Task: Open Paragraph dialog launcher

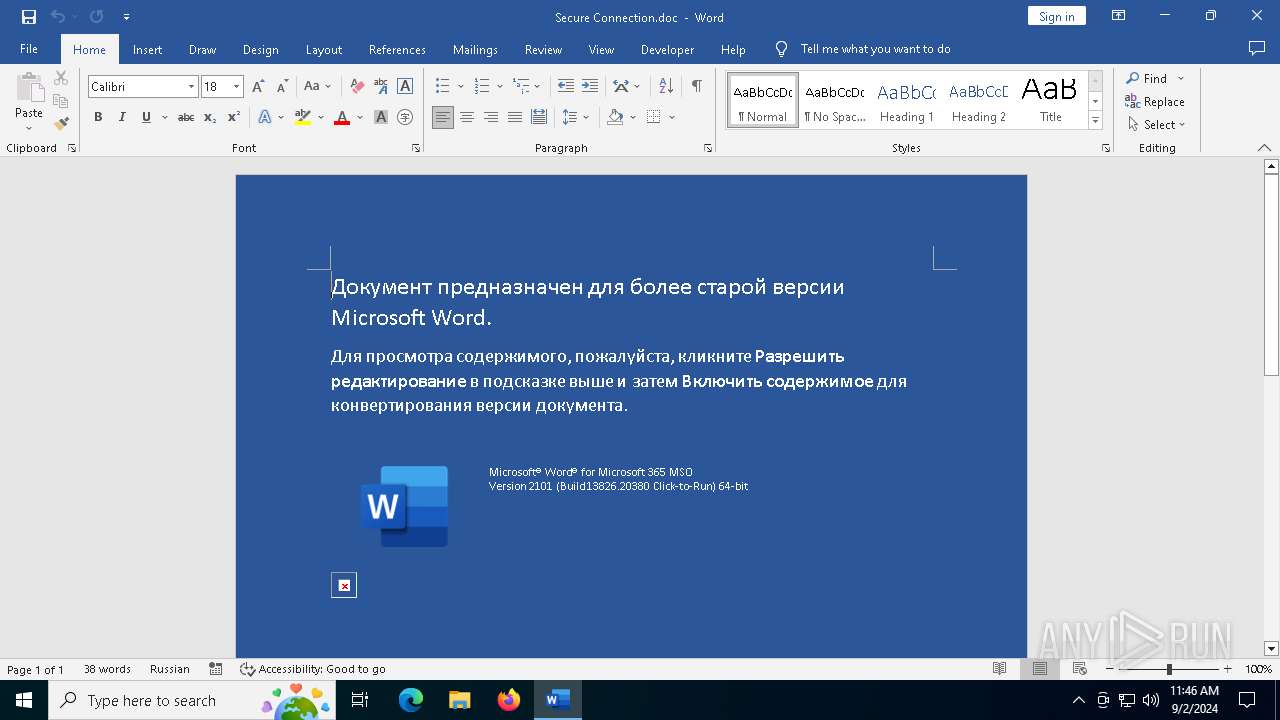Action: click(x=708, y=148)
